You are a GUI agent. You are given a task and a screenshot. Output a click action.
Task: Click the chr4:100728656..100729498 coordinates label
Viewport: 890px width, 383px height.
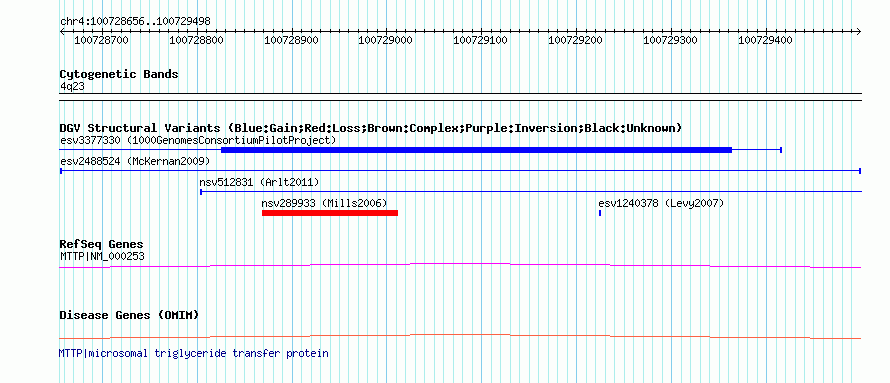[135, 22]
